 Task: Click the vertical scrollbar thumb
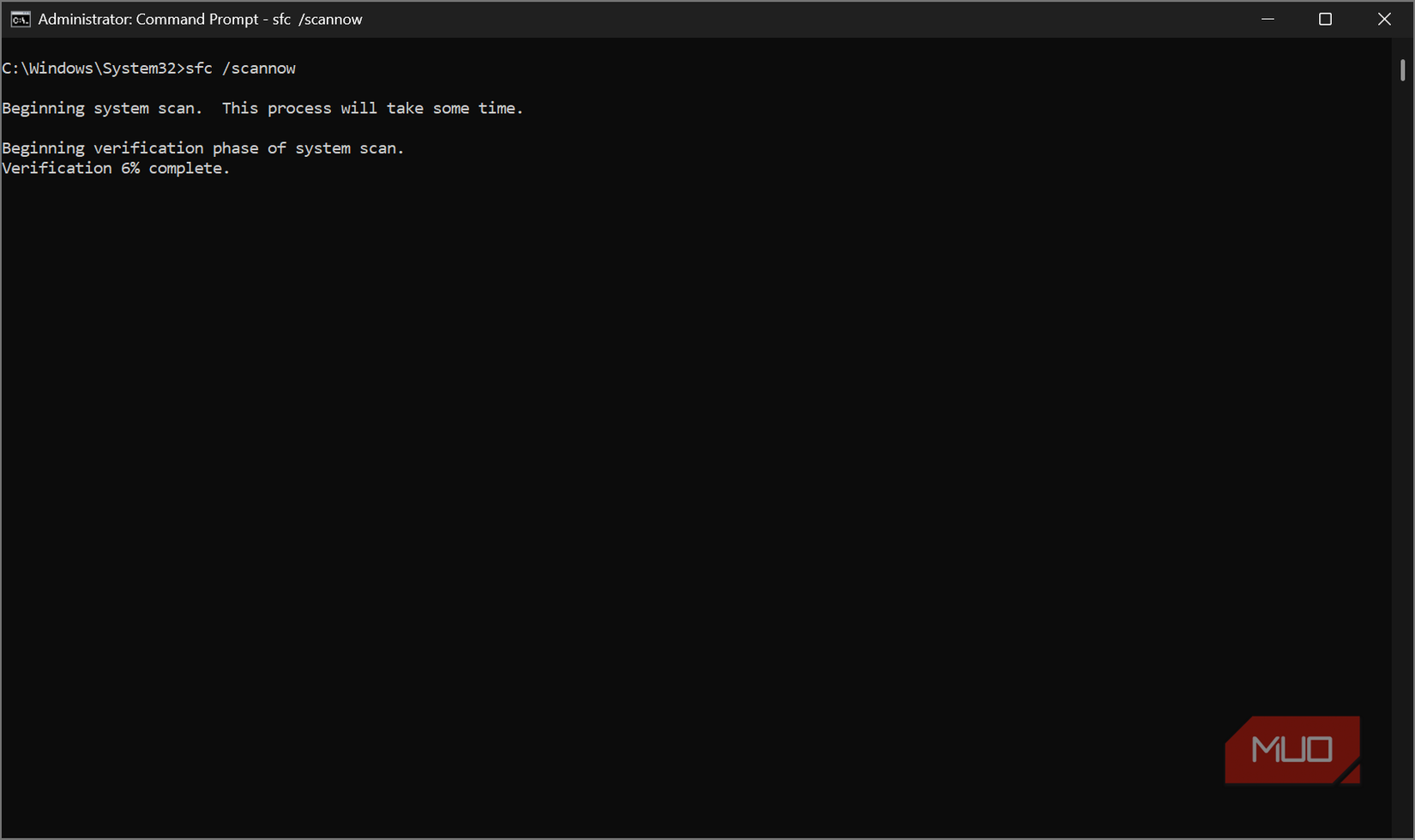[x=1403, y=69]
